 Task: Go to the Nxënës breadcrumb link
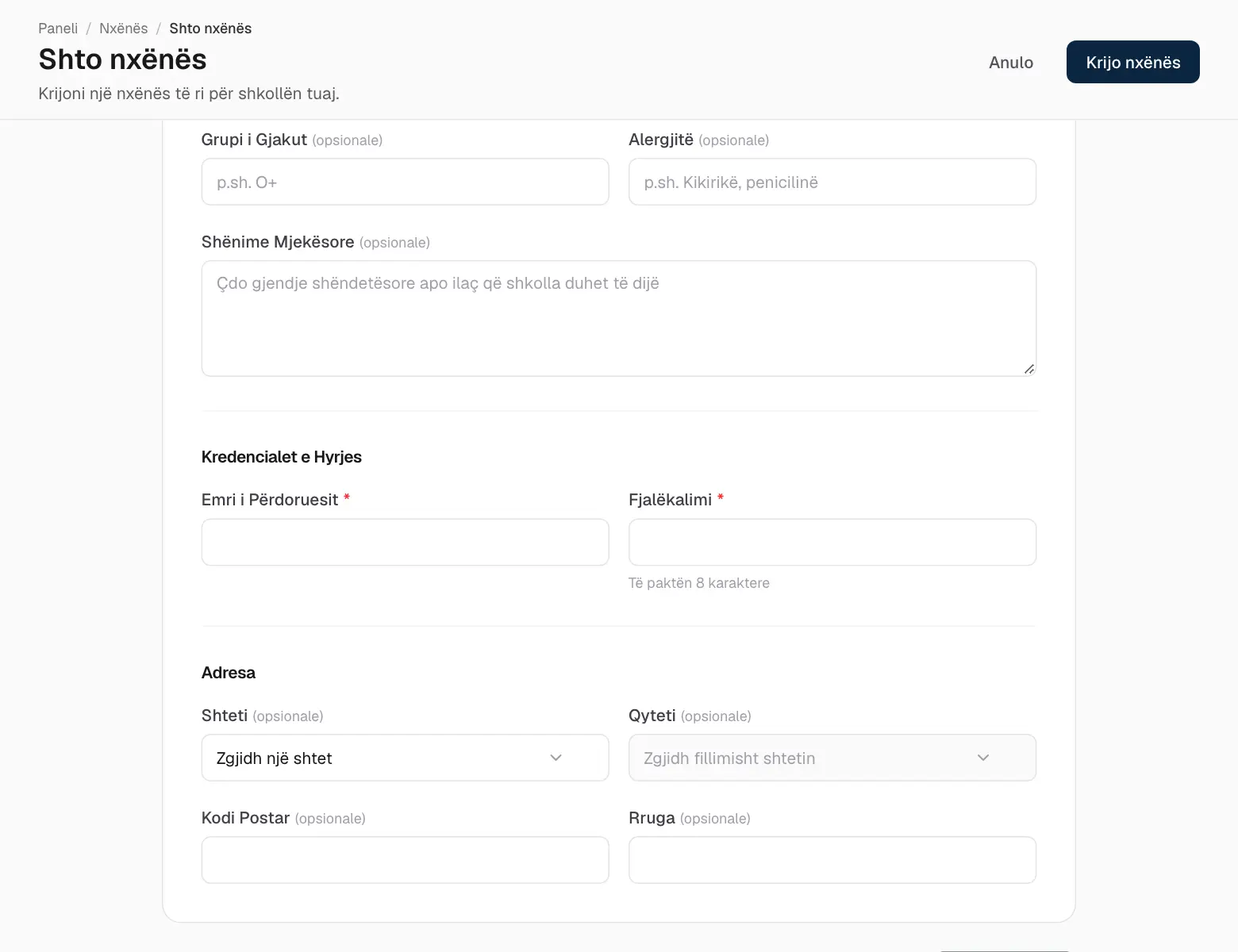point(123,29)
